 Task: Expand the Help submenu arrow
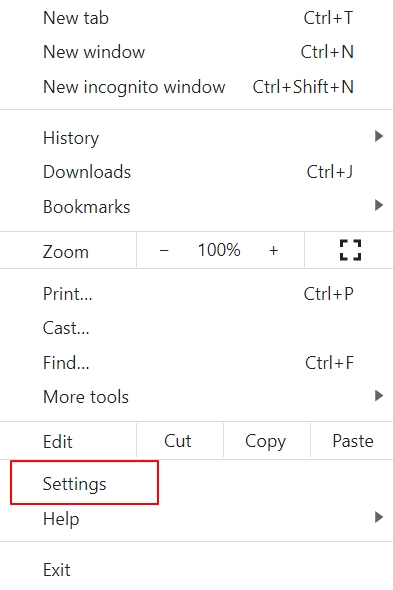click(x=379, y=517)
